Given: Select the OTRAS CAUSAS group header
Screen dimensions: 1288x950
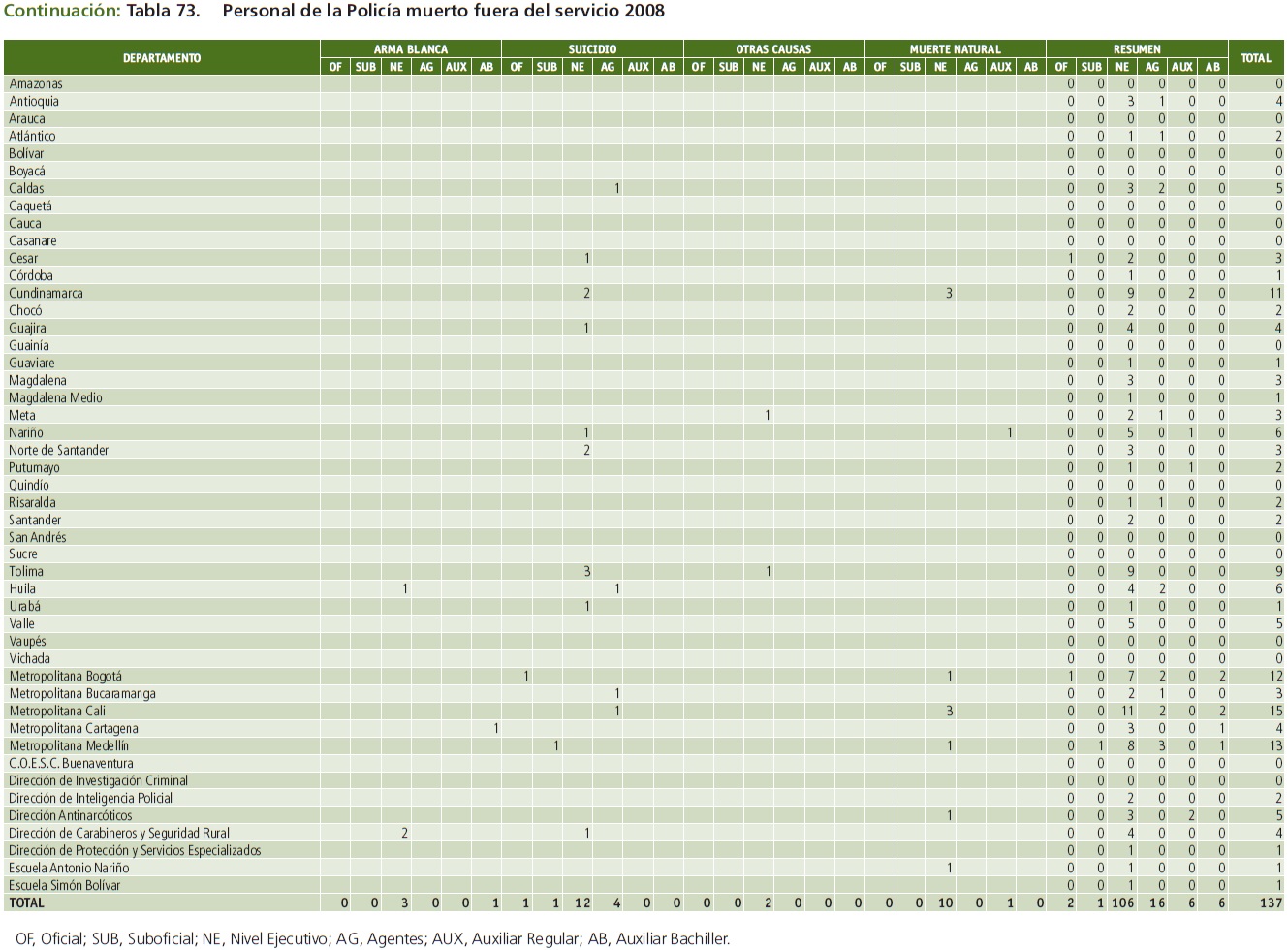Looking at the screenshot, I should [772, 48].
